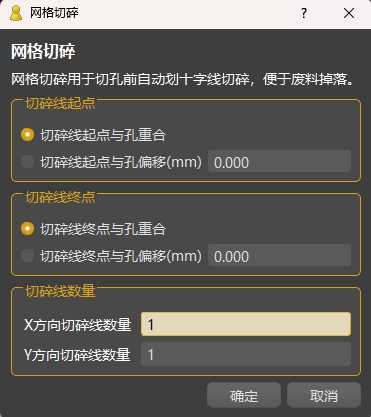Focus the X方向切碎线数量 input field
This screenshot has width=371, height=417.
pos(246,324)
